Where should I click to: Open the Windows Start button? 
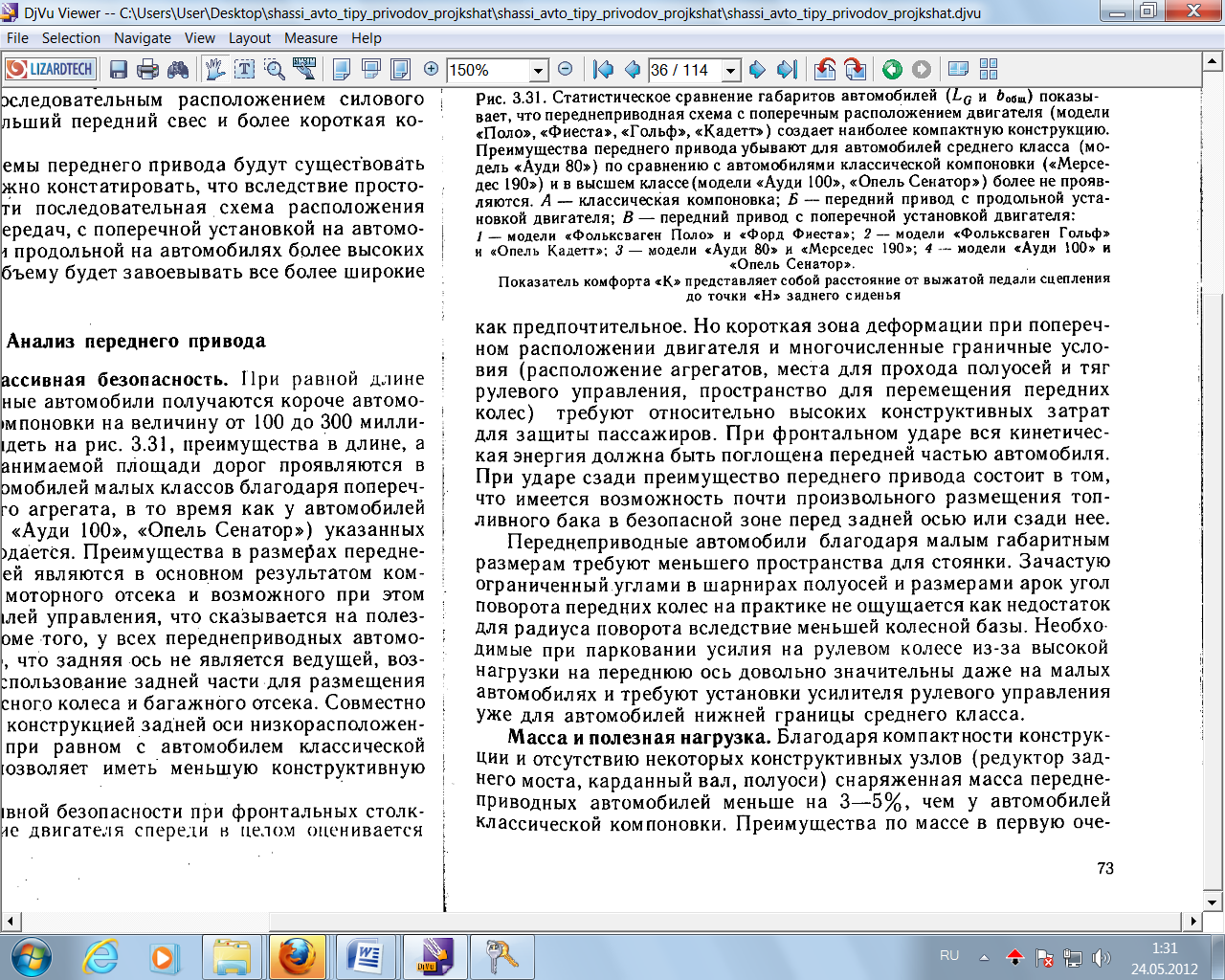point(31,956)
